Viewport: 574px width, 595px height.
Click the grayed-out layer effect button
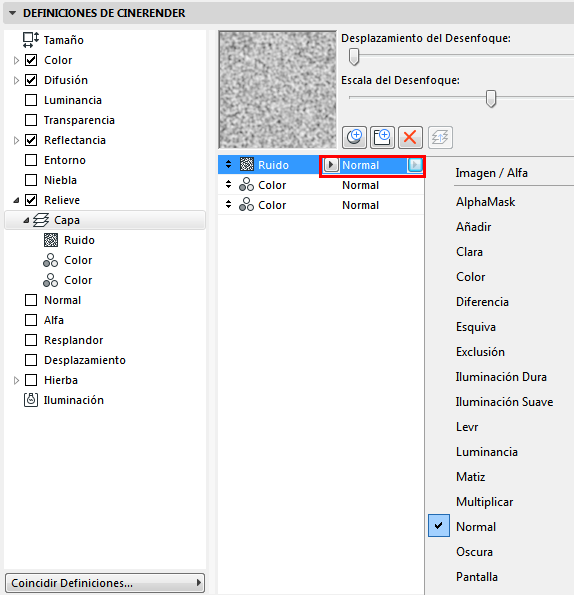440,137
